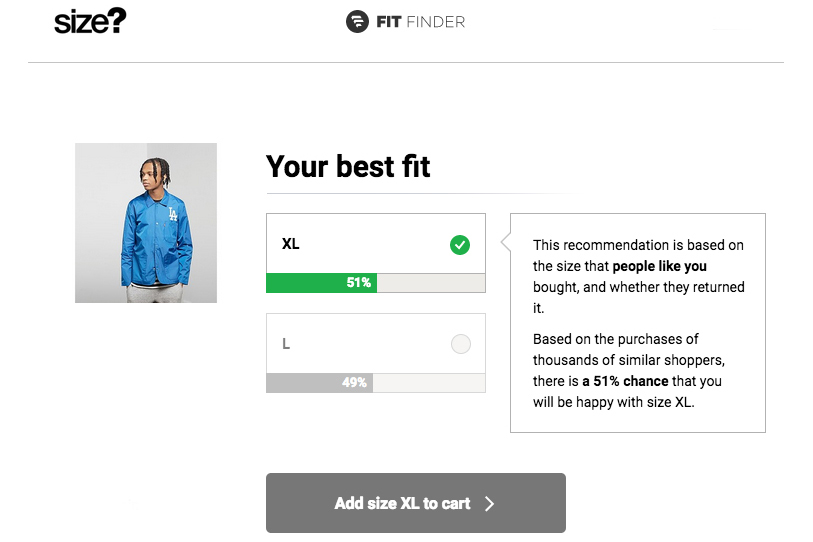
Task: Click the '51%' percentage label
Action: [359, 283]
